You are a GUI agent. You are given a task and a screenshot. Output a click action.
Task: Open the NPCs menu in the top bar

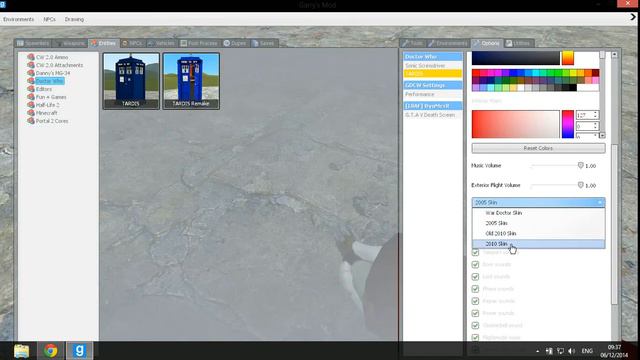pos(49,19)
